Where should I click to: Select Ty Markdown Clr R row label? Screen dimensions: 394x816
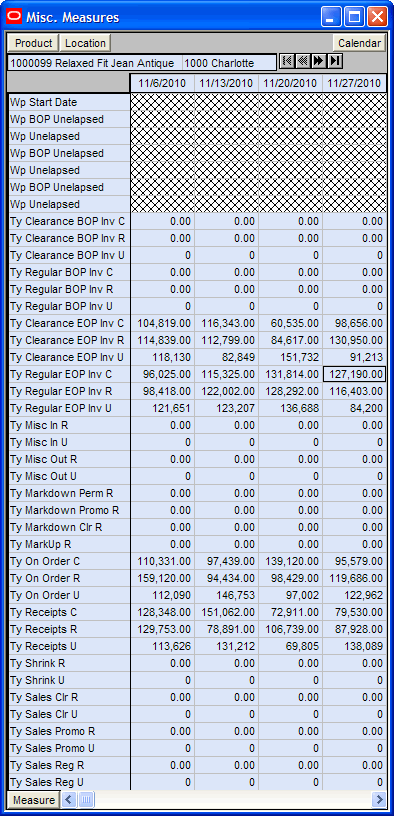(x=69, y=528)
